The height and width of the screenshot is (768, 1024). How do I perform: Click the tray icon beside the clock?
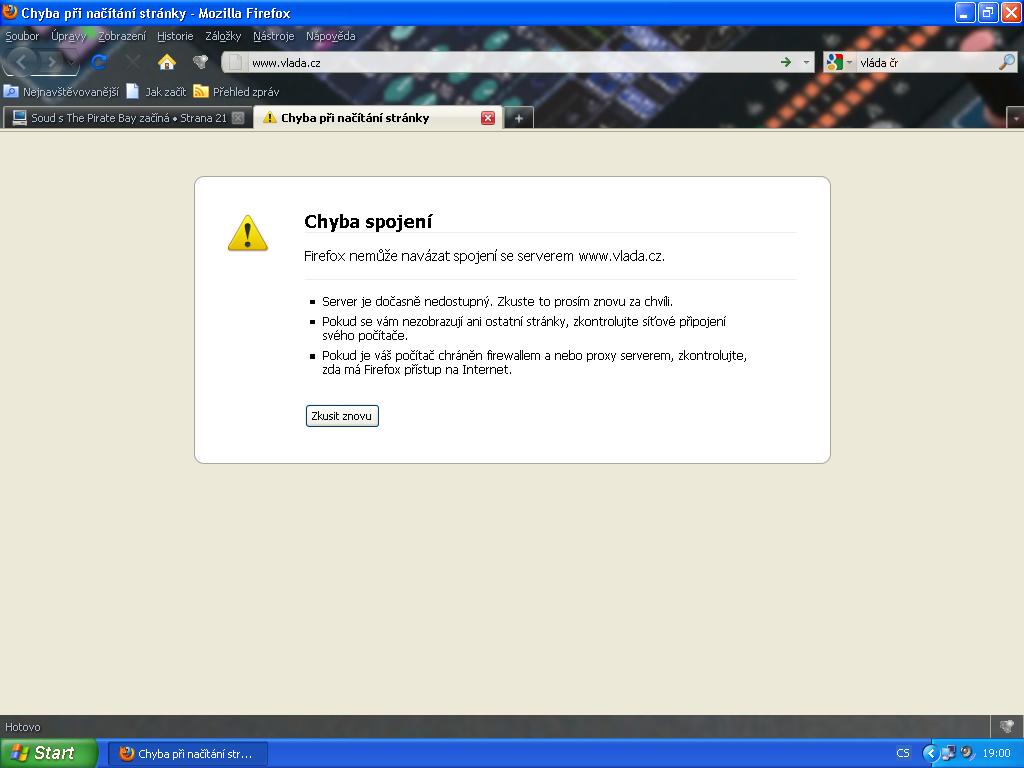(968, 753)
